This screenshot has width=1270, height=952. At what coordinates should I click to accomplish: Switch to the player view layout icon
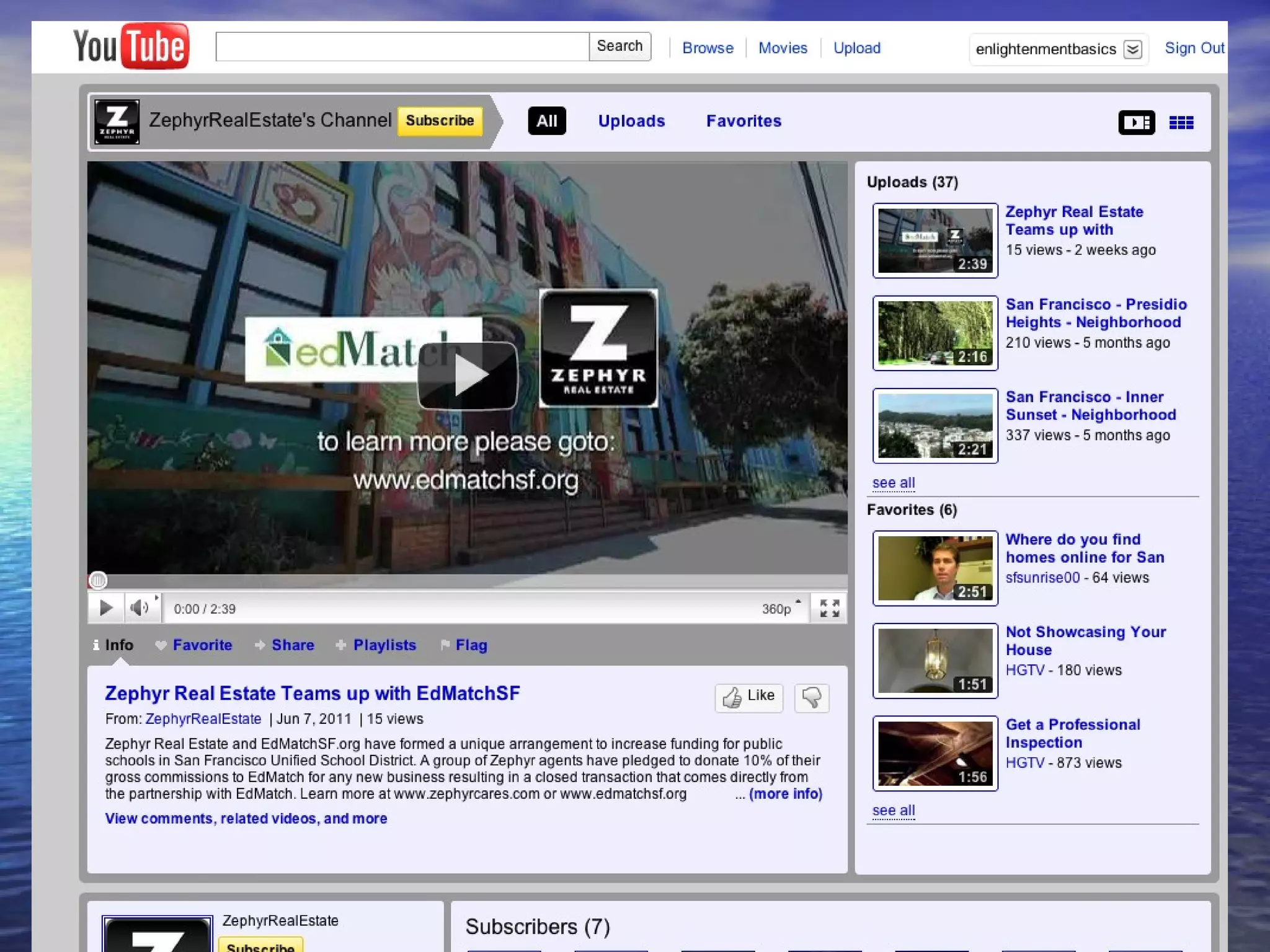pyautogui.click(x=1136, y=122)
